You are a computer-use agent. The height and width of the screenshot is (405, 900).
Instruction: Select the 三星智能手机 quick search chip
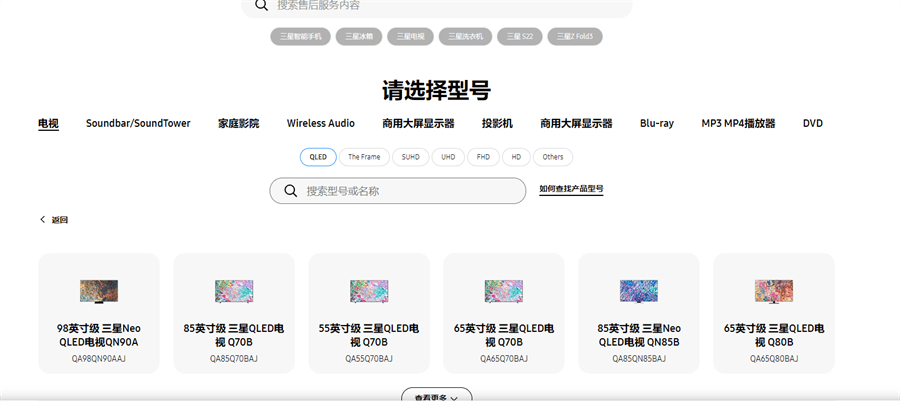point(300,37)
